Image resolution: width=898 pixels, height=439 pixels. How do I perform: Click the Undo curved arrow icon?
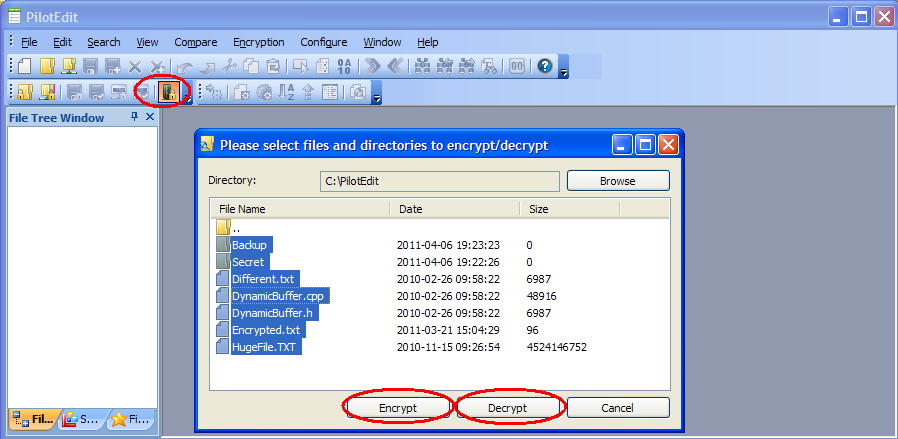click(185, 66)
